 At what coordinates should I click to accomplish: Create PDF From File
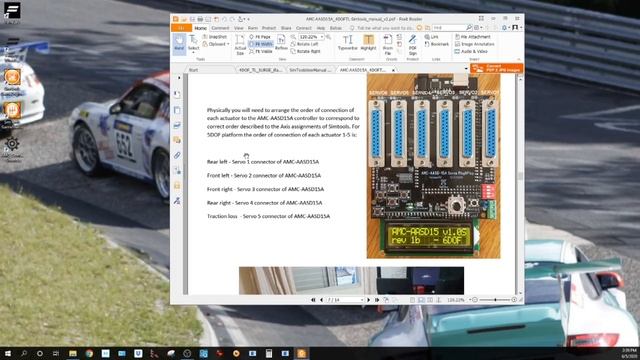(x=388, y=45)
